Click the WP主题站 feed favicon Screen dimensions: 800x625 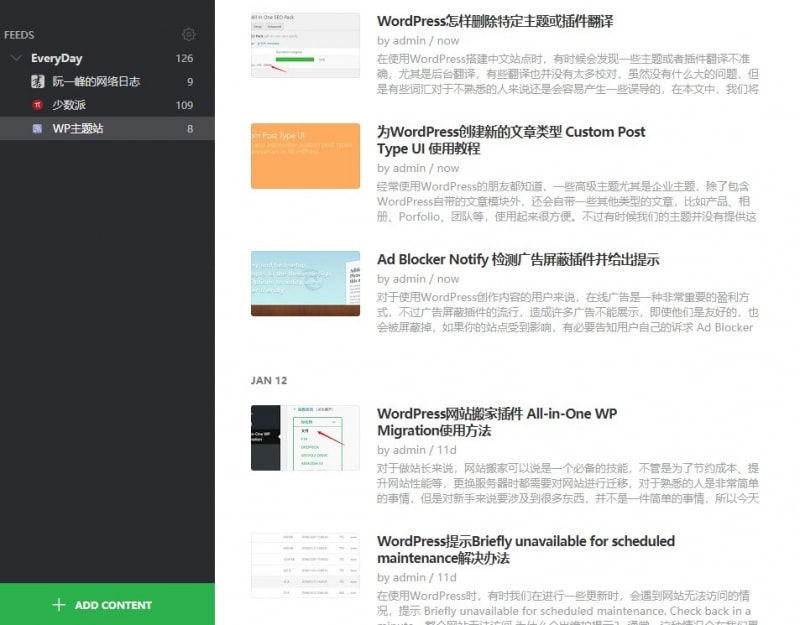click(37, 129)
